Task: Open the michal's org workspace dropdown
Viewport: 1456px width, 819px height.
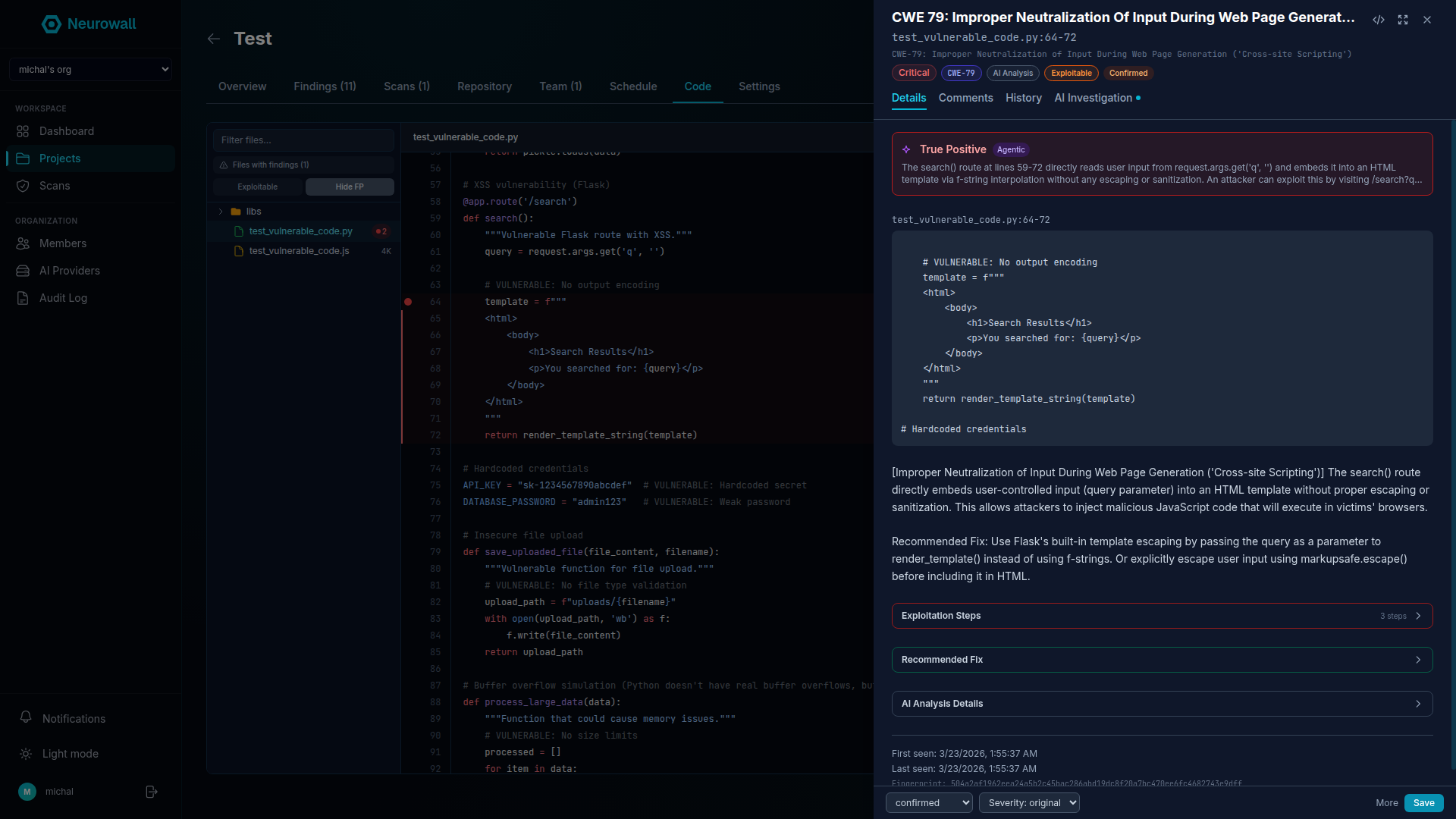Action: (x=90, y=69)
